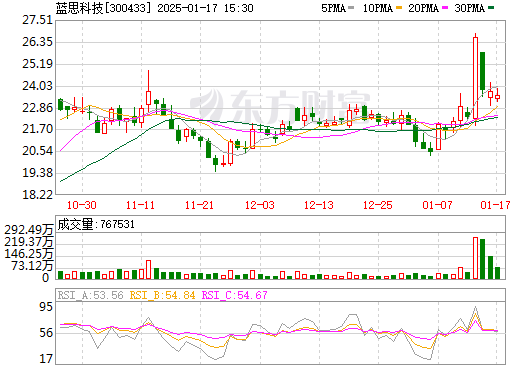Click the gray 5PMA color marker
Screen dimensions: 520x365
351,8
